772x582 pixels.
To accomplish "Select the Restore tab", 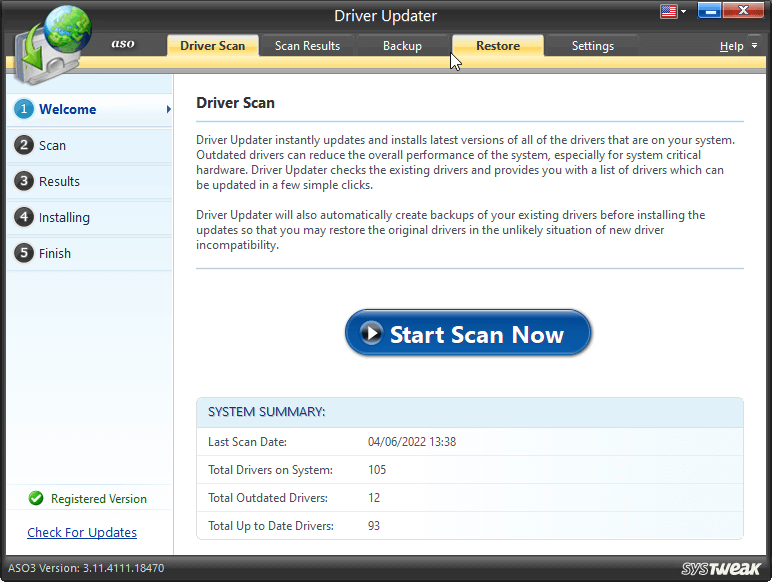I will pos(498,46).
